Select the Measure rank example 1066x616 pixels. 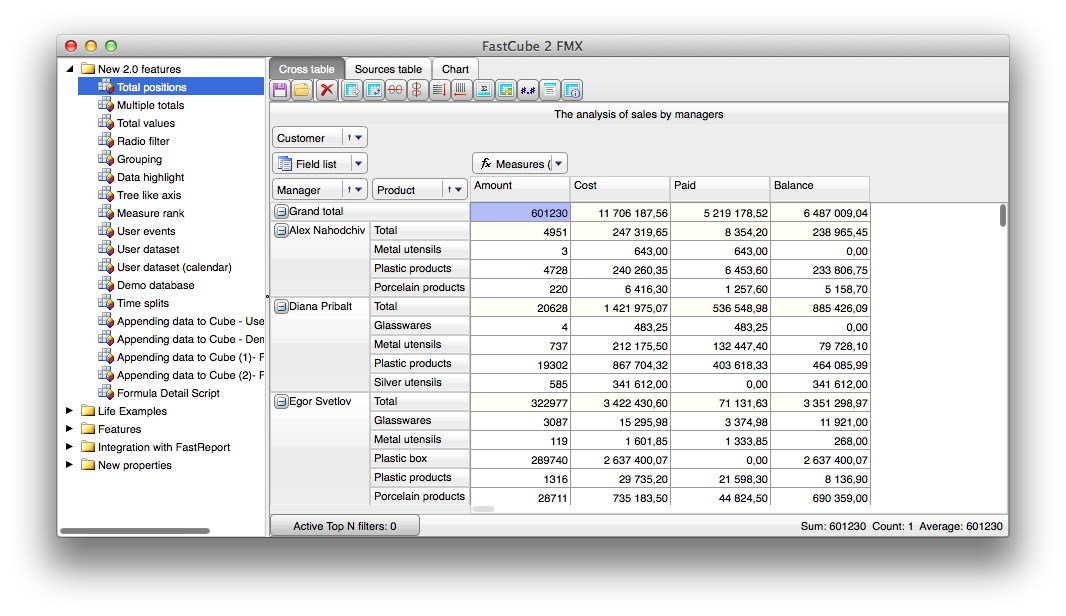pyautogui.click(x=150, y=213)
